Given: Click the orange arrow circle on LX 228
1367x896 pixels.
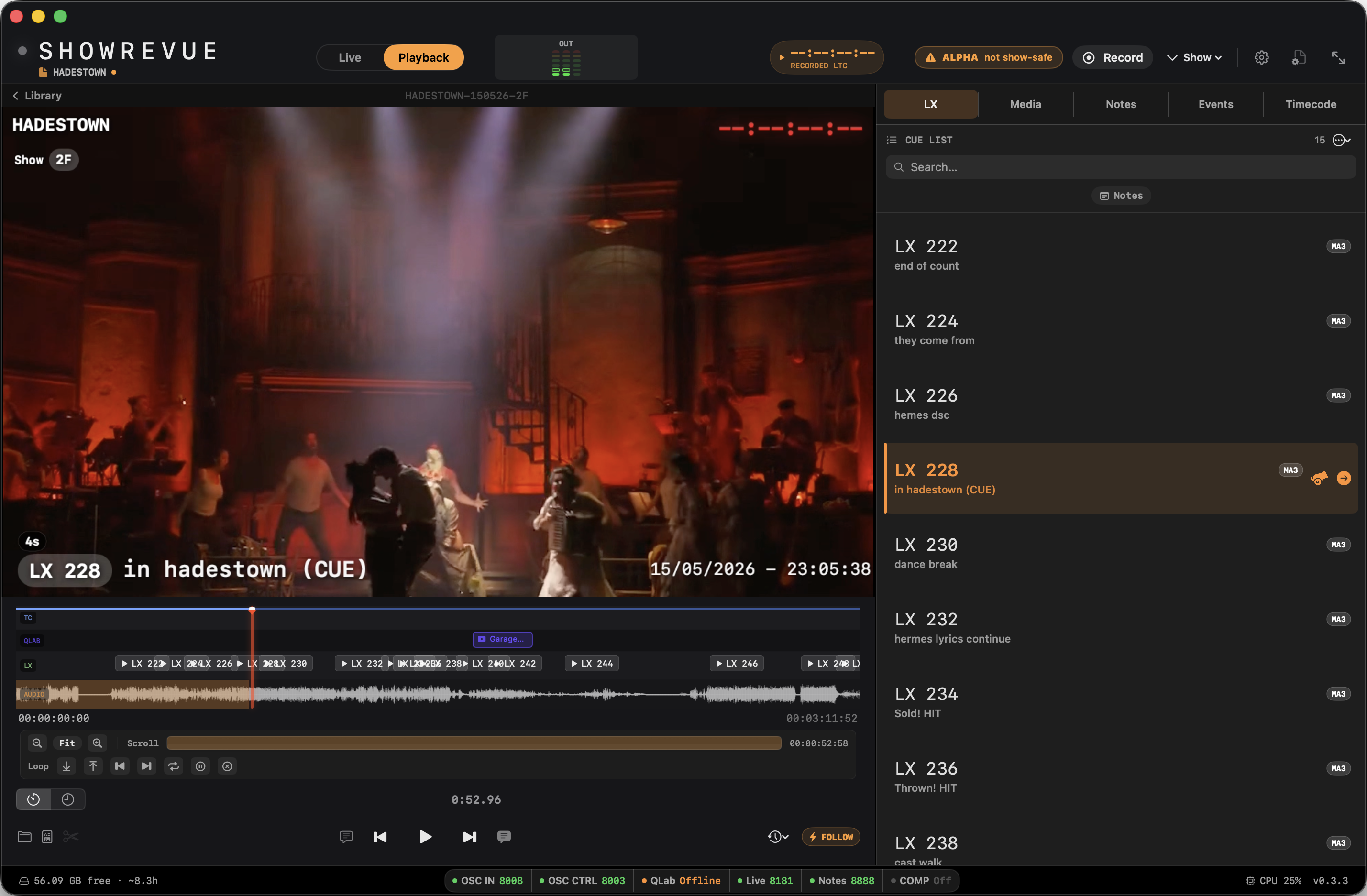Looking at the screenshot, I should [x=1344, y=478].
